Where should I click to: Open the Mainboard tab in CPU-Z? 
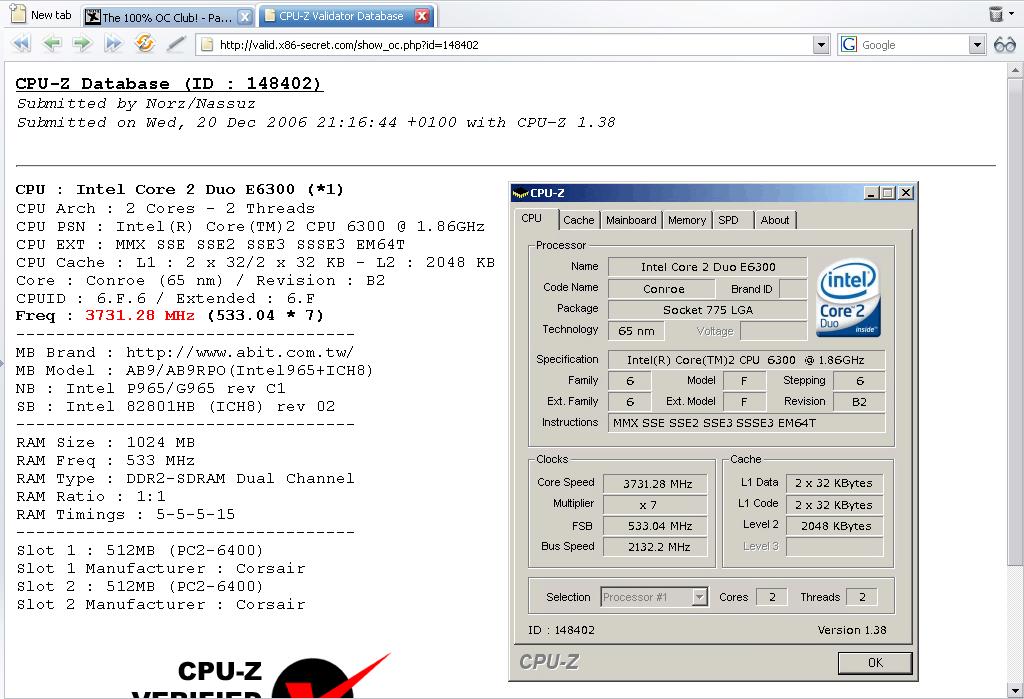[631, 220]
